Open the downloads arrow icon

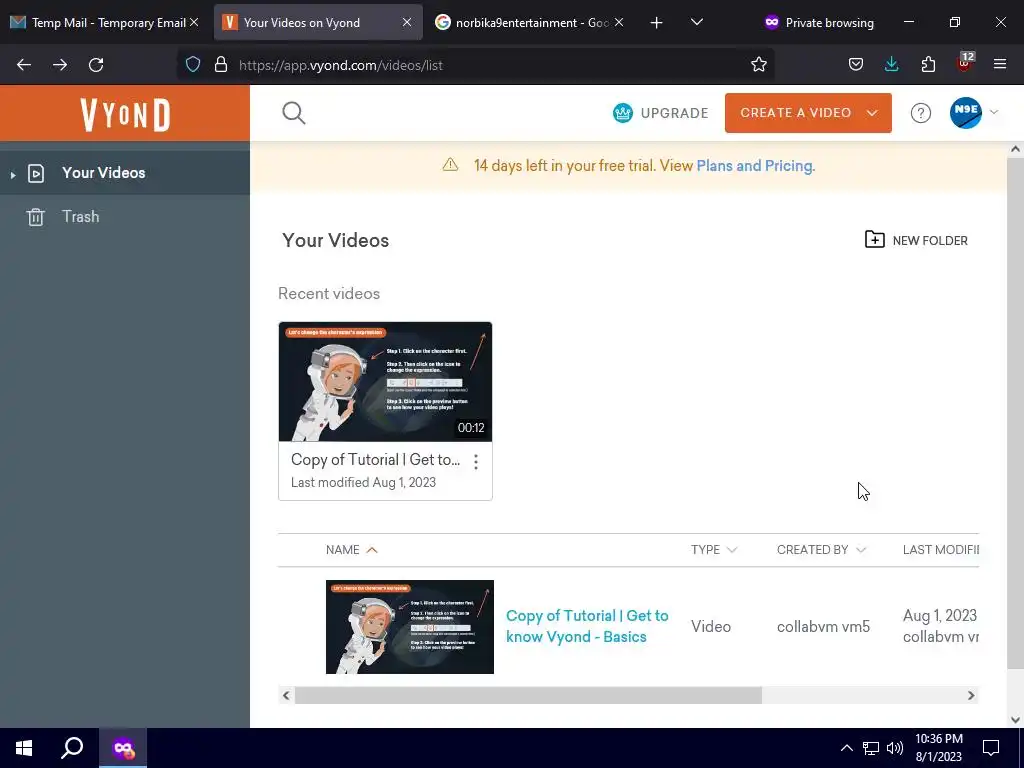click(x=891, y=64)
